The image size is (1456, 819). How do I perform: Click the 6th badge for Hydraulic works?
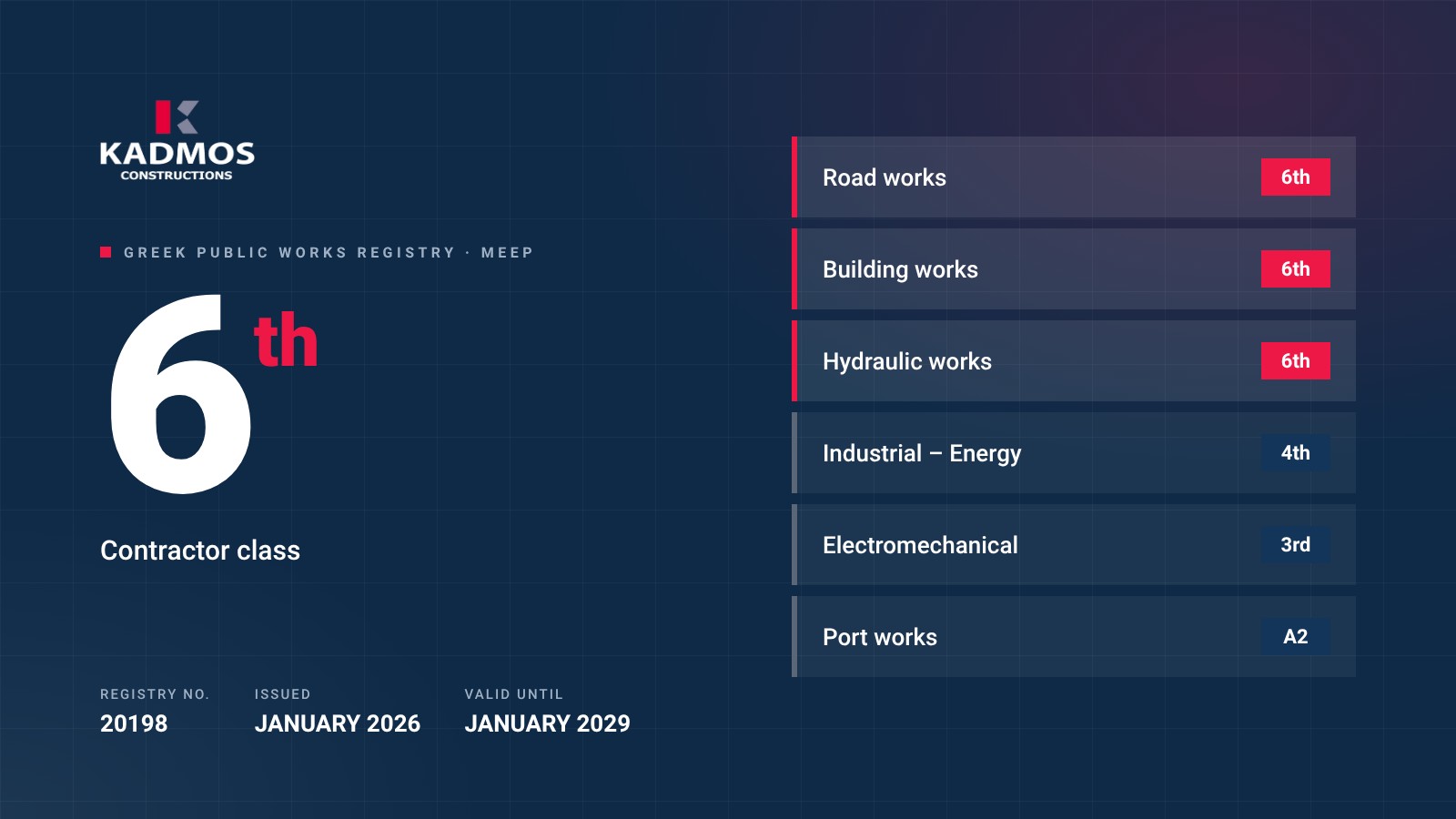1296,361
